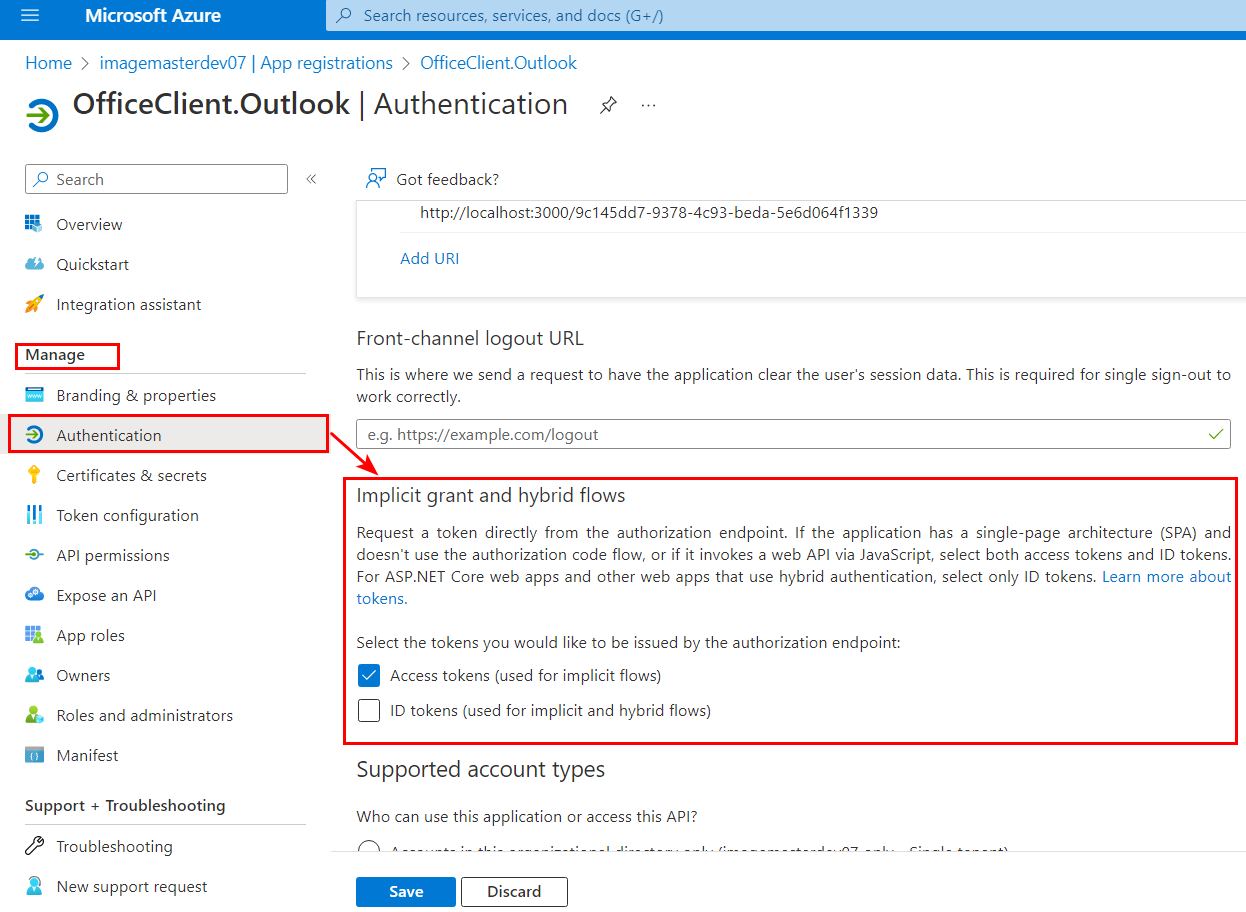Open Owners menu item
The width and height of the screenshot is (1246, 912).
pyautogui.click(x=83, y=675)
